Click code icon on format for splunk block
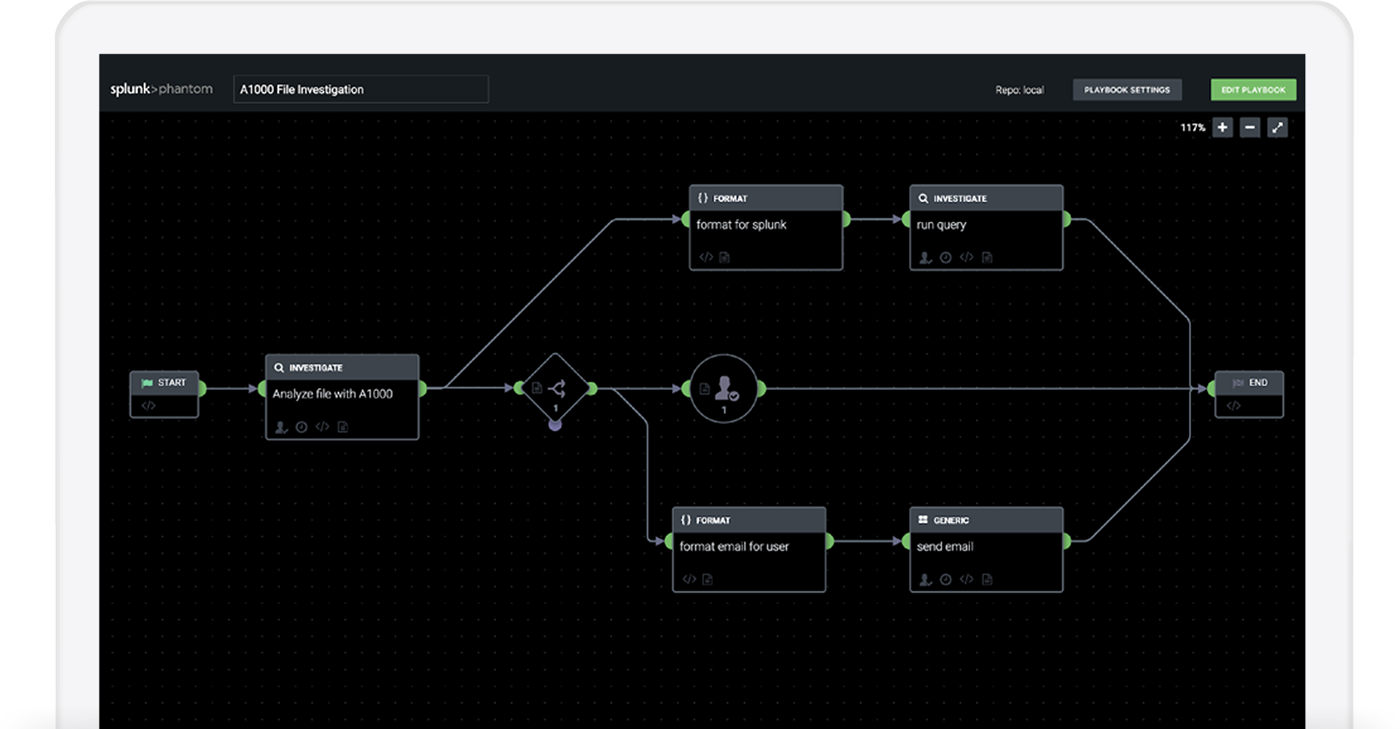1400x729 pixels. (706, 257)
